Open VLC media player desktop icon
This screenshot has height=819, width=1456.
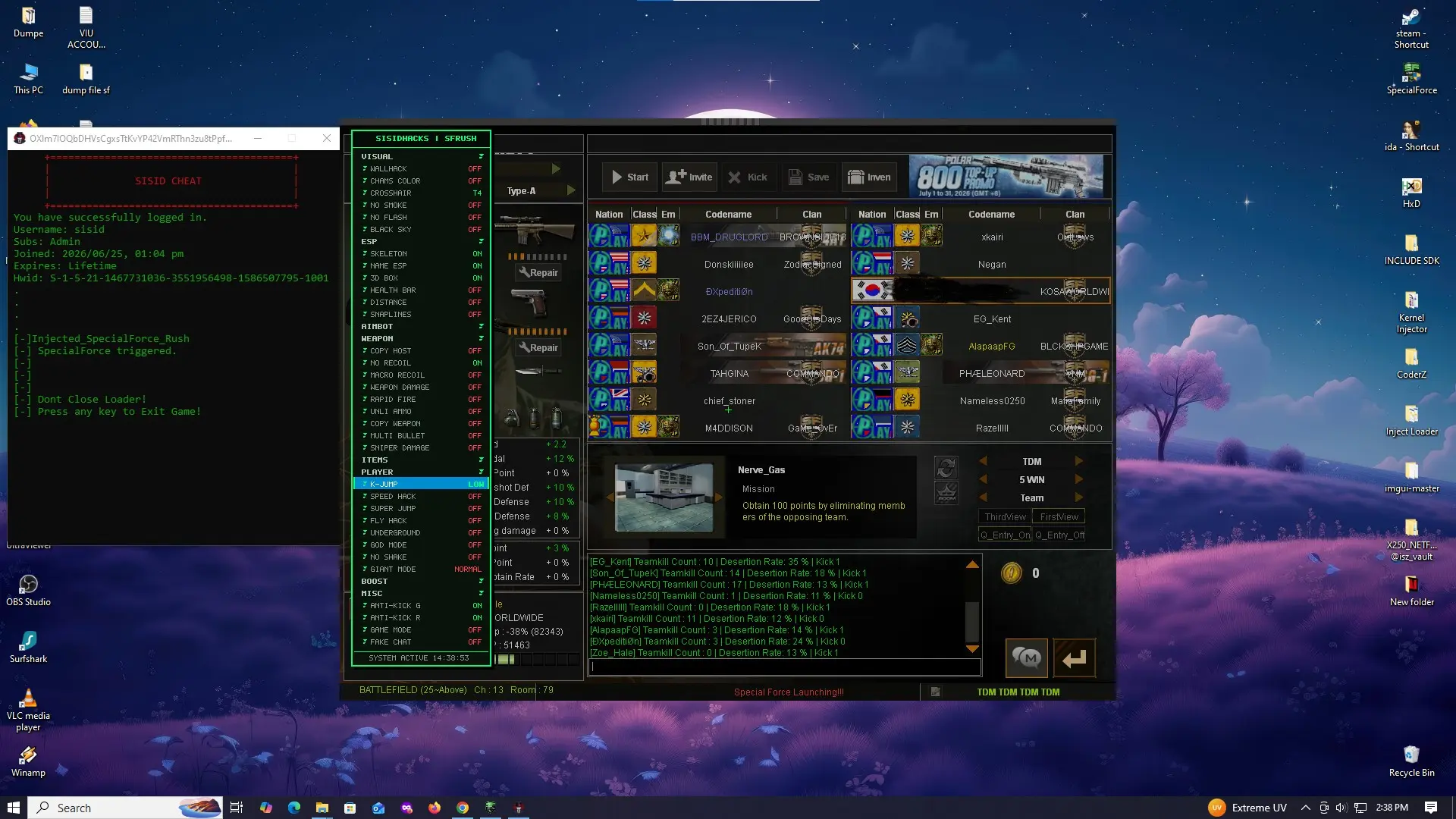coord(29,710)
